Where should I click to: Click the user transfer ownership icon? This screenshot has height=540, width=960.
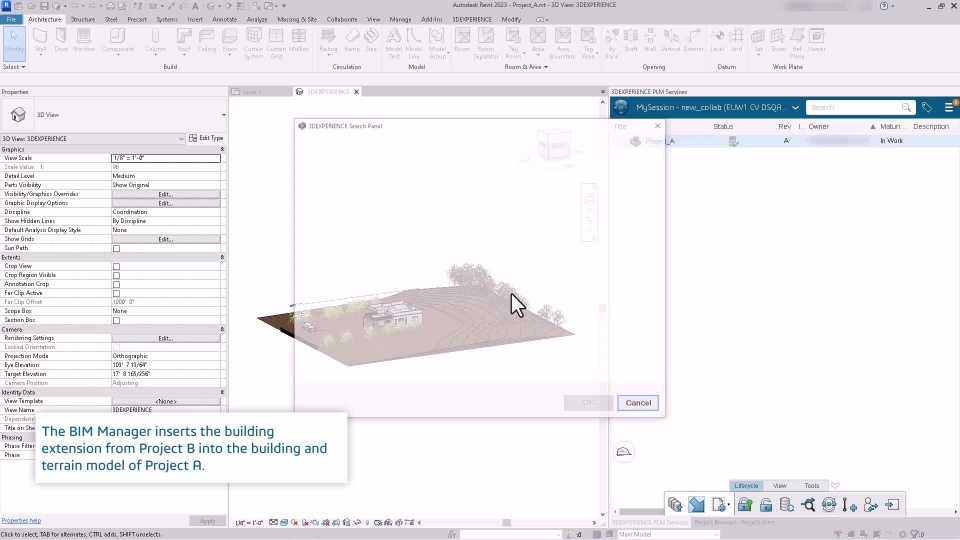(871, 504)
